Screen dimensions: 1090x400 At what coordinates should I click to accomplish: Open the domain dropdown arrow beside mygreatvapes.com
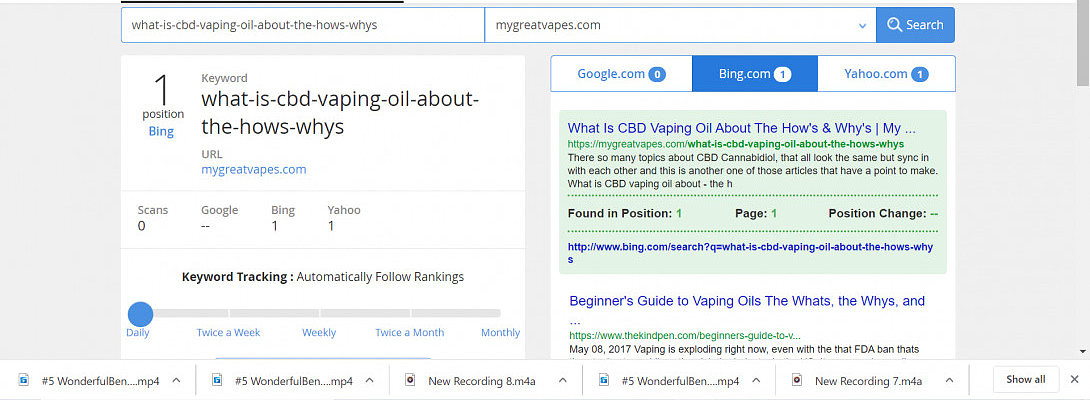click(863, 26)
